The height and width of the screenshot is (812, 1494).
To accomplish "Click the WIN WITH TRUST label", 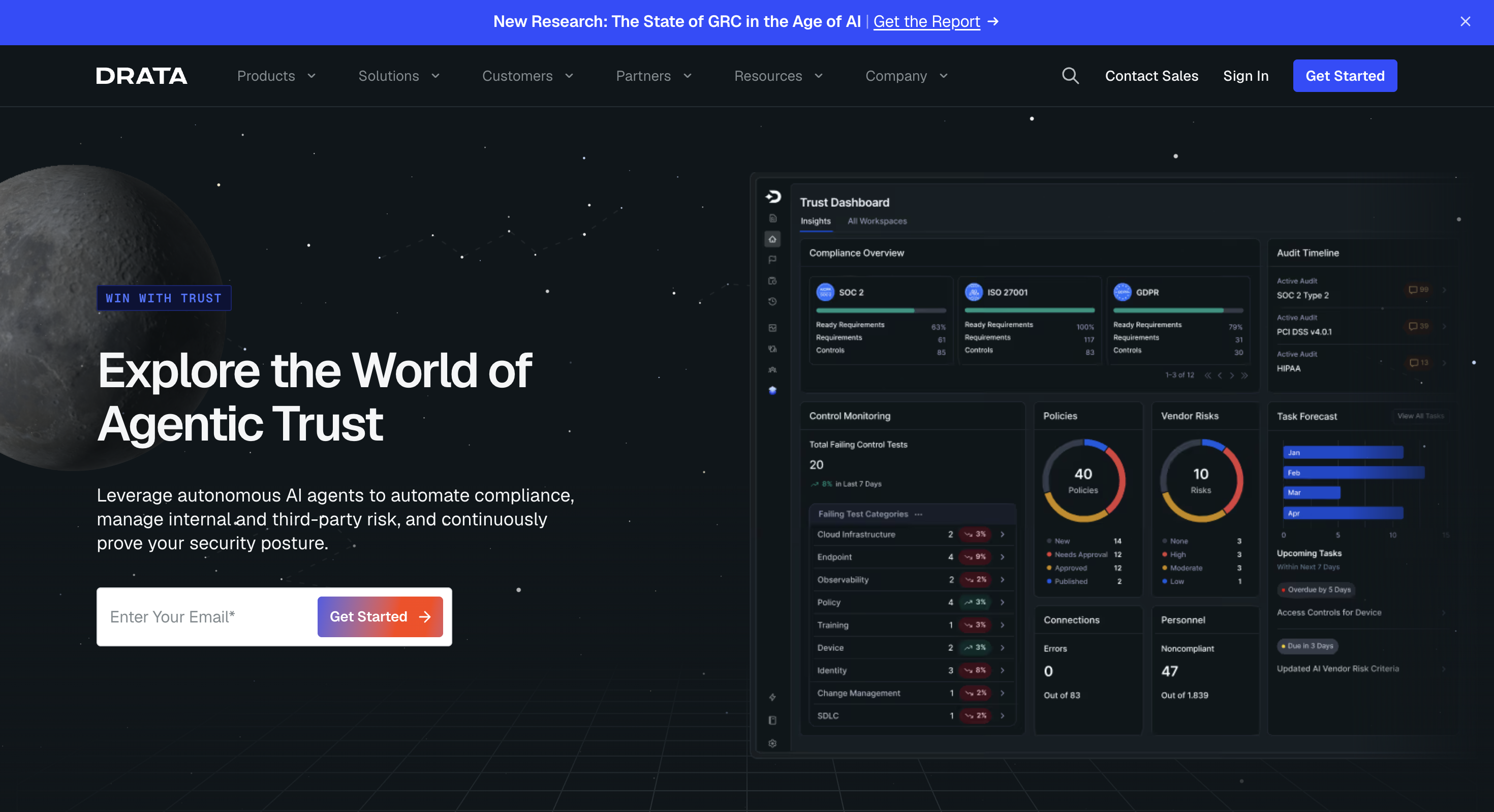I will pos(164,298).
